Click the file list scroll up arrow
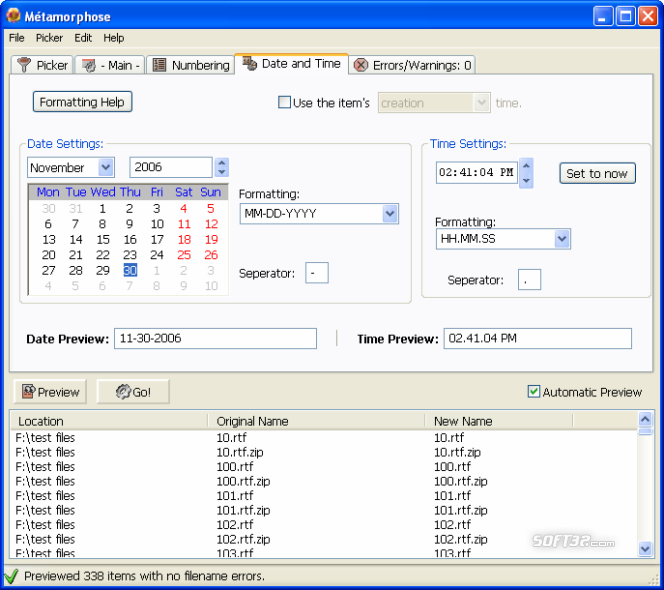This screenshot has width=664, height=590. click(645, 419)
